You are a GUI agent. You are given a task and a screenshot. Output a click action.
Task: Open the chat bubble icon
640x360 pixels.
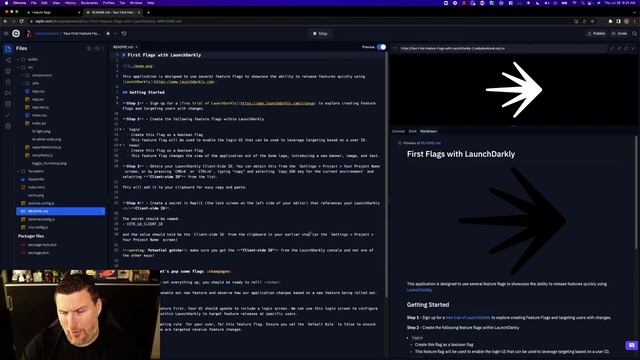(631, 345)
